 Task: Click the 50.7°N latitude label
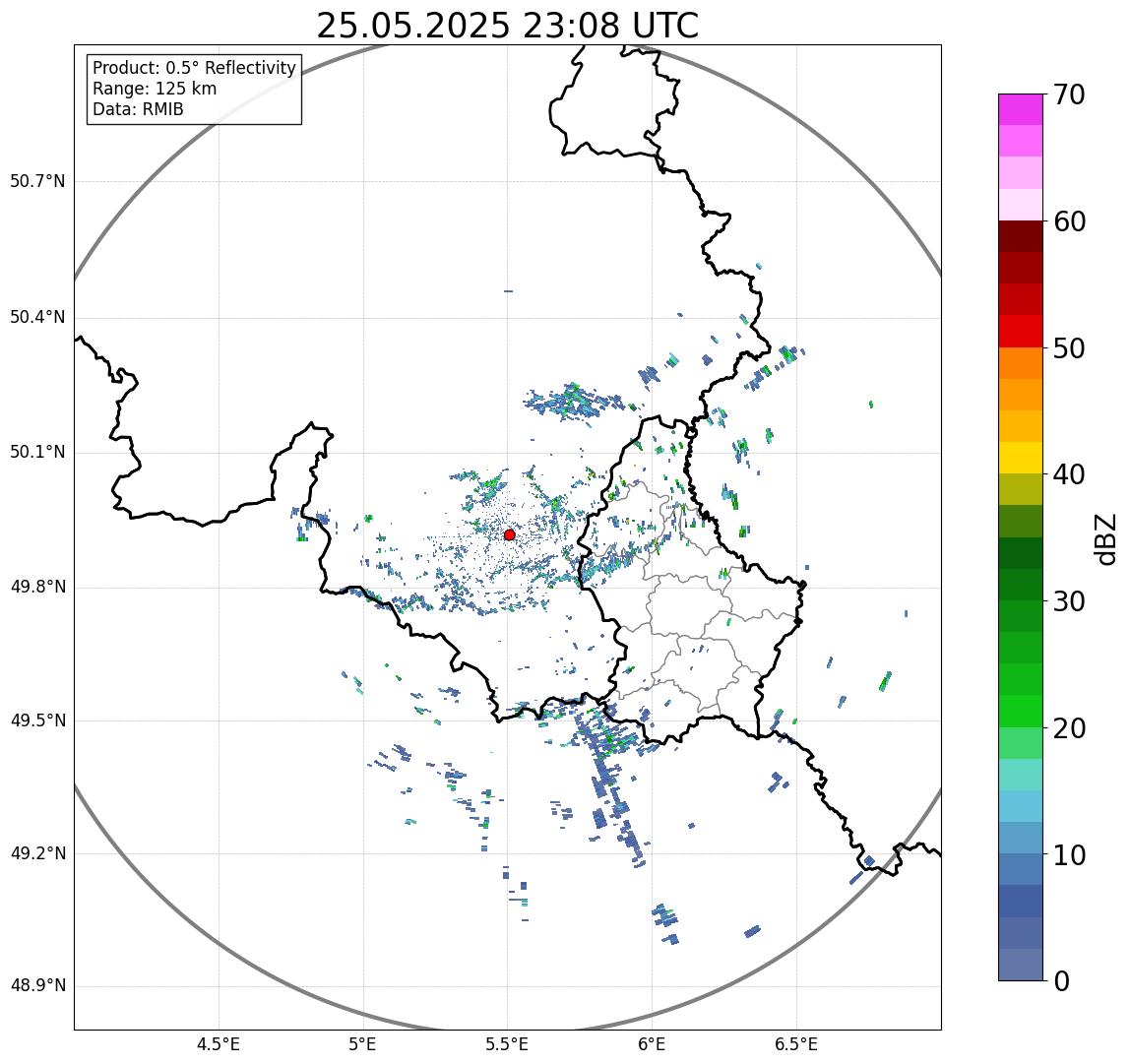pyautogui.click(x=37, y=181)
